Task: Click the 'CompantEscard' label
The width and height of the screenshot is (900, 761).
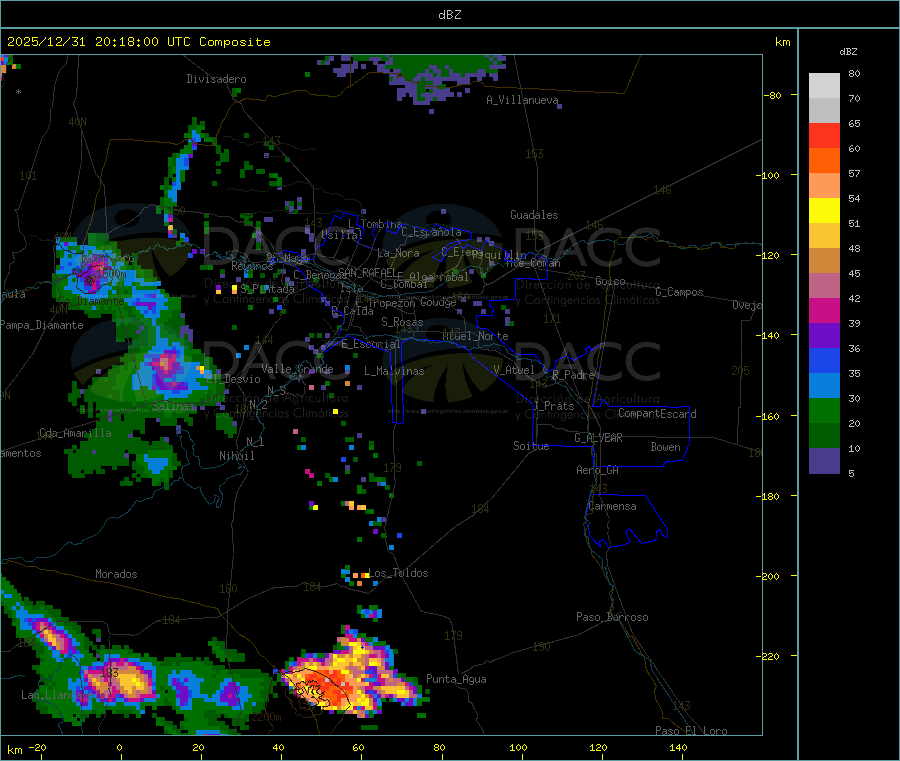Action: pos(657,414)
